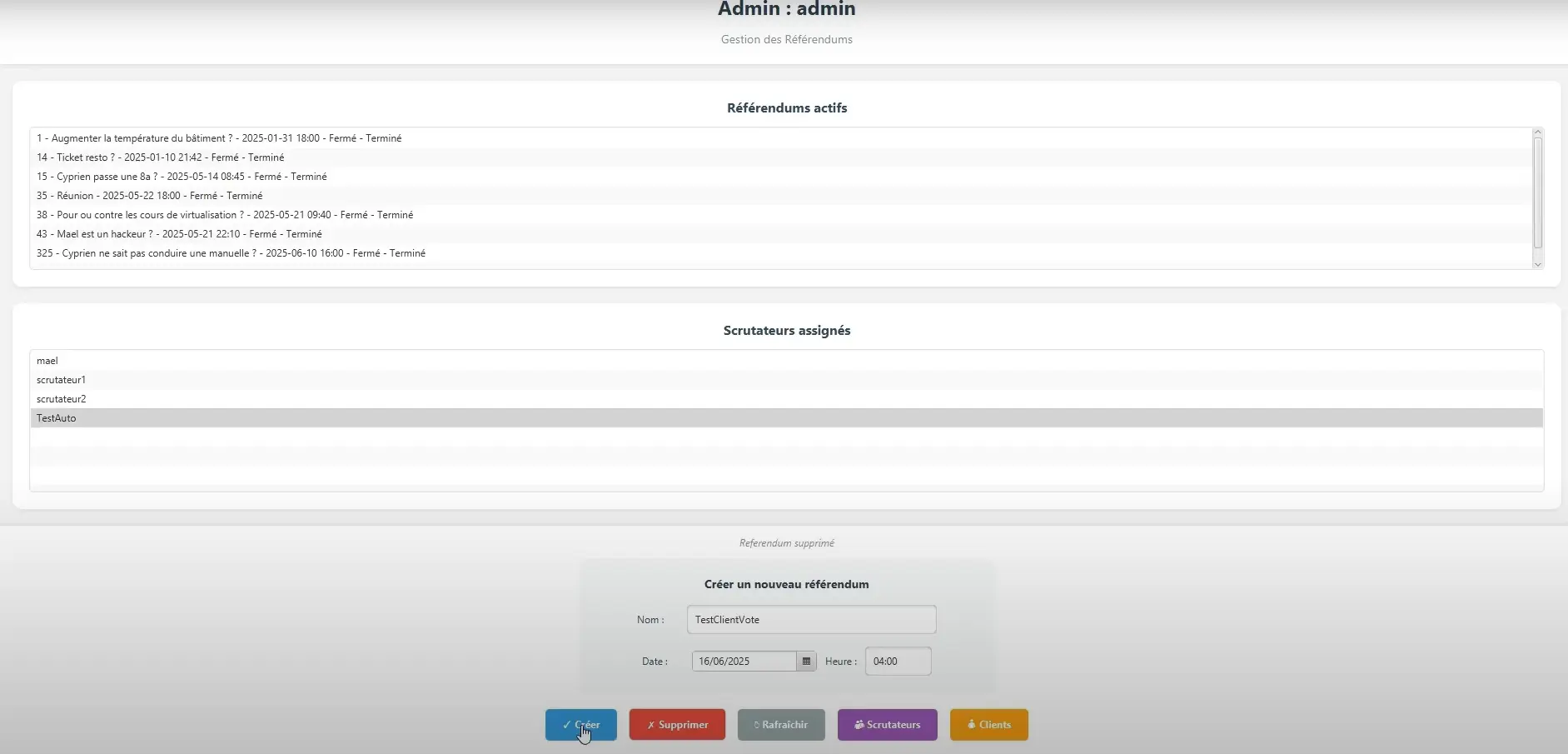Viewport: 1568px width, 754px height.
Task: Open the Clients view
Action: point(988,725)
